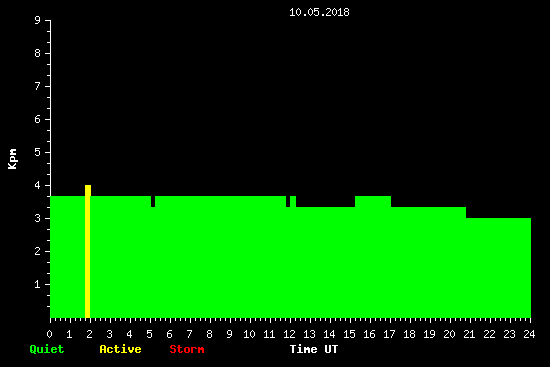Viewport: 550px width, 367px height.
Task: Click the value 9 on Kp axis
Action: pos(38,20)
